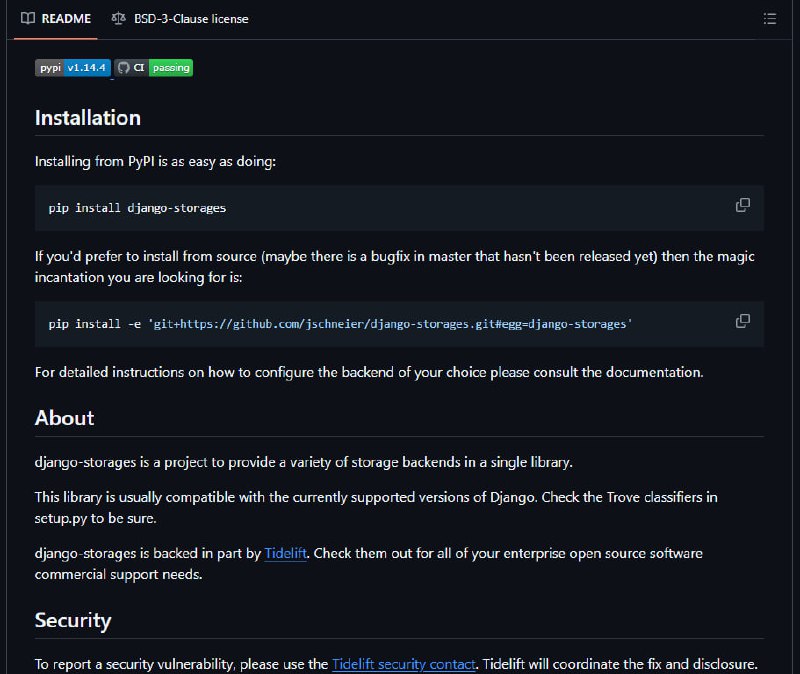The width and height of the screenshot is (800, 674).
Task: Click the GitHub logo in the CI badge
Action: point(123,67)
